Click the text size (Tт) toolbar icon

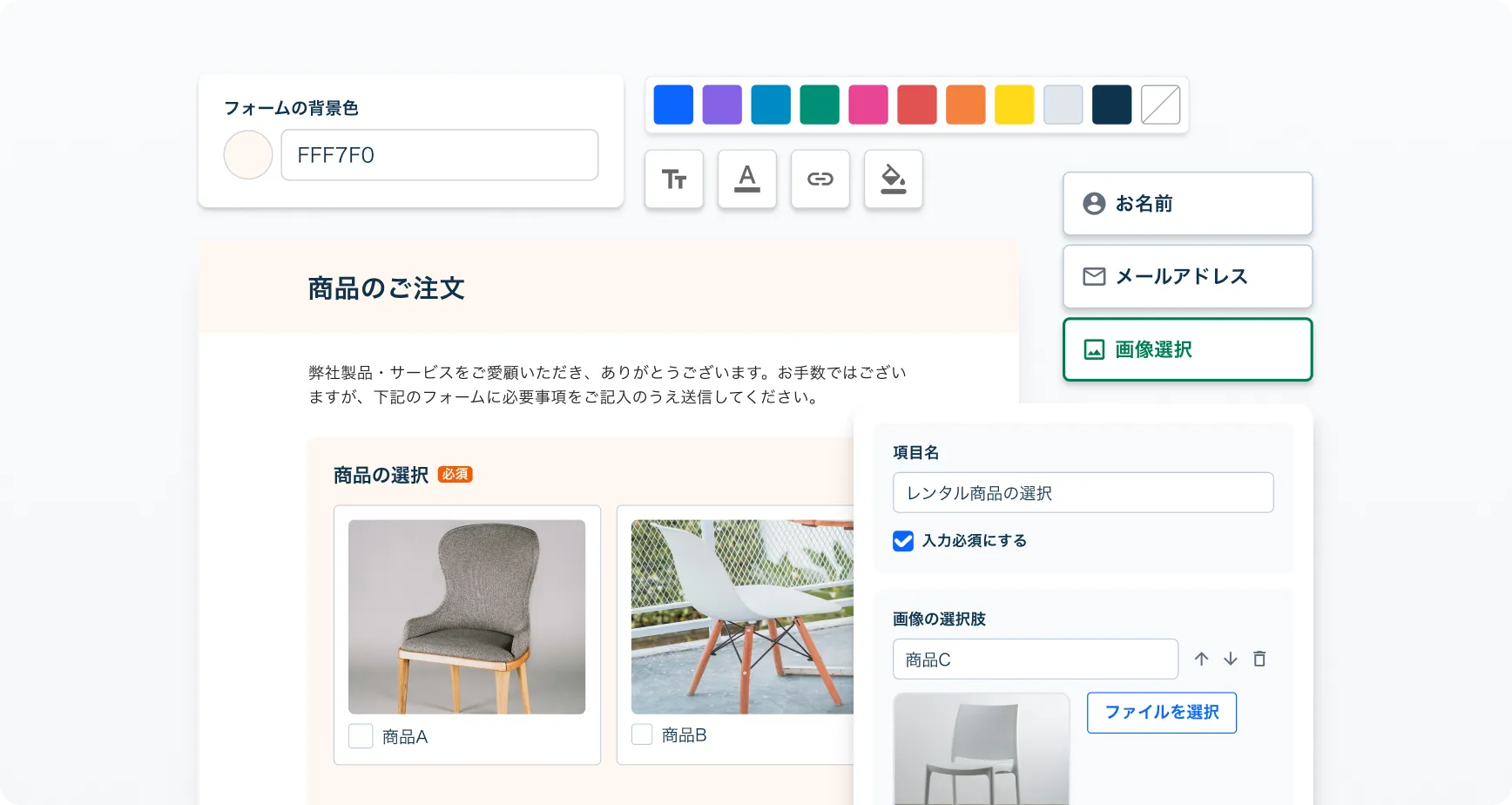(x=674, y=179)
